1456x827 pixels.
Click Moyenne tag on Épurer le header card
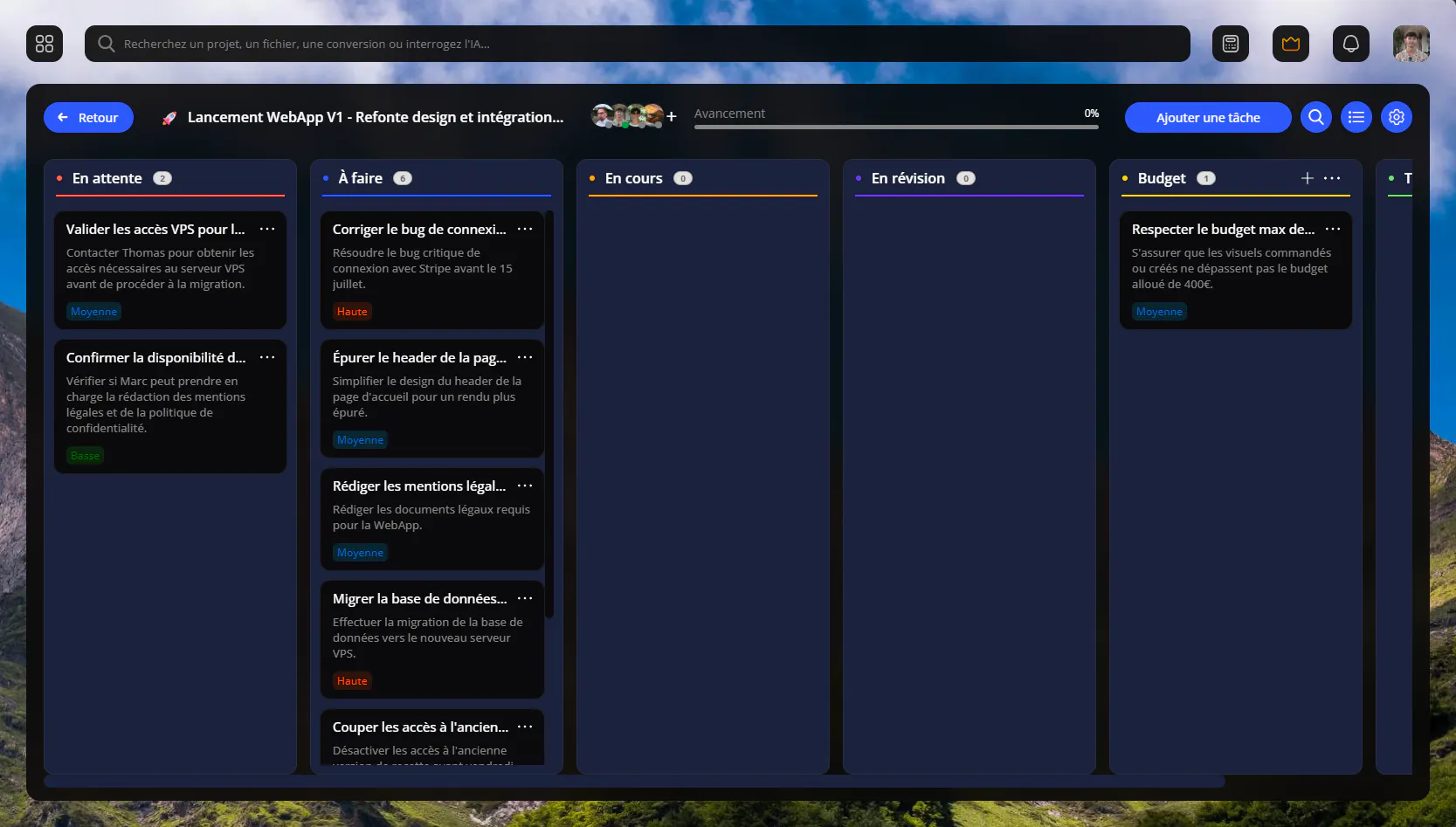(x=360, y=440)
